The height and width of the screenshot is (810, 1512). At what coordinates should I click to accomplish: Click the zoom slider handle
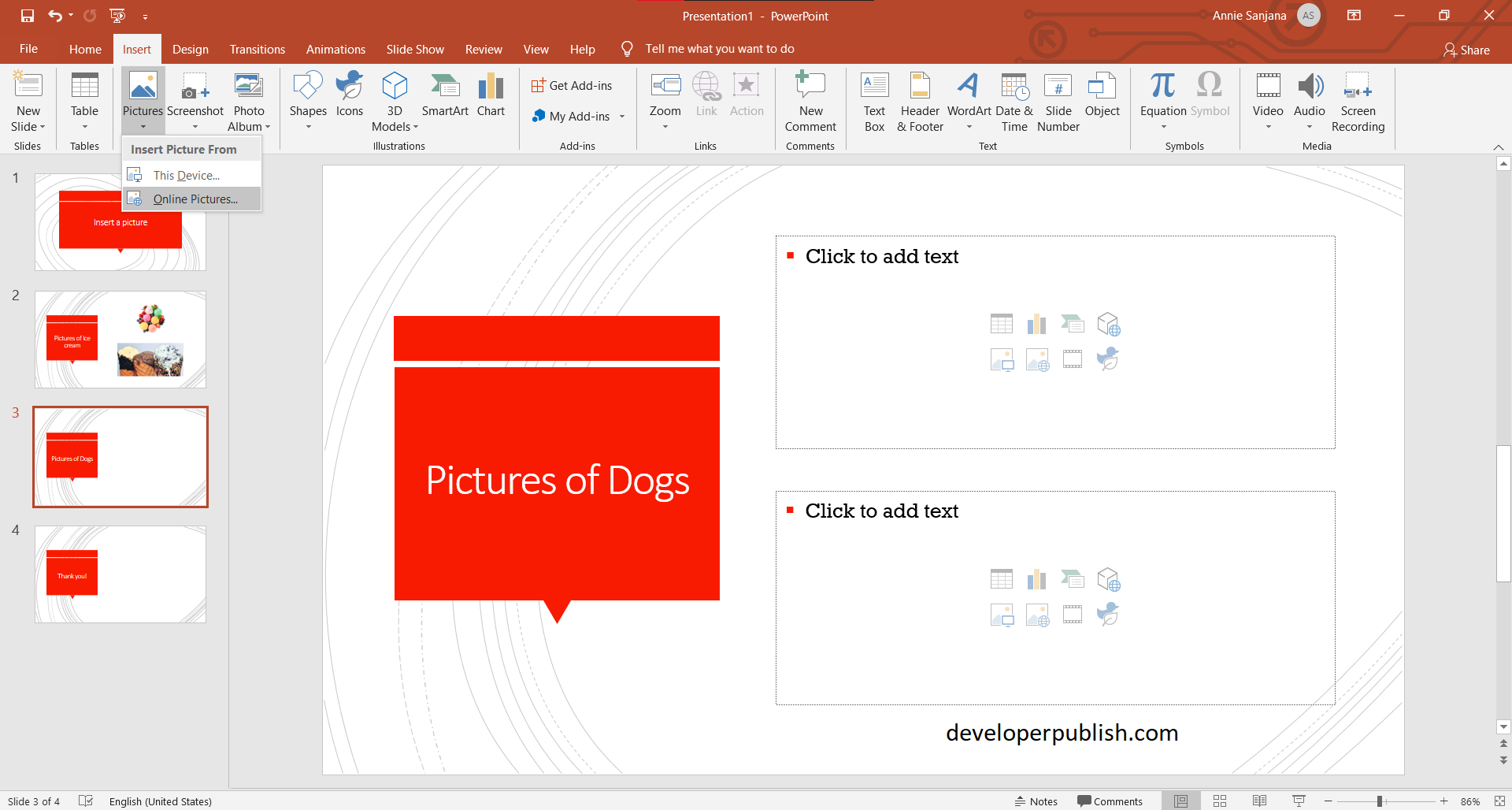click(1380, 801)
